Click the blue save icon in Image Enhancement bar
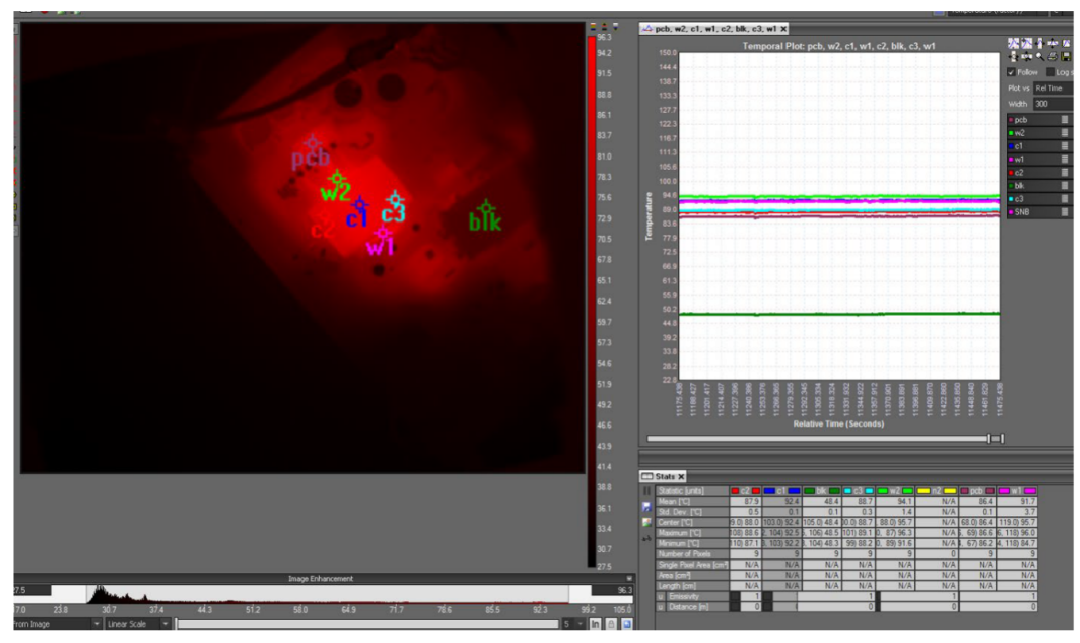The height and width of the screenshot is (643, 1080). 627,624
